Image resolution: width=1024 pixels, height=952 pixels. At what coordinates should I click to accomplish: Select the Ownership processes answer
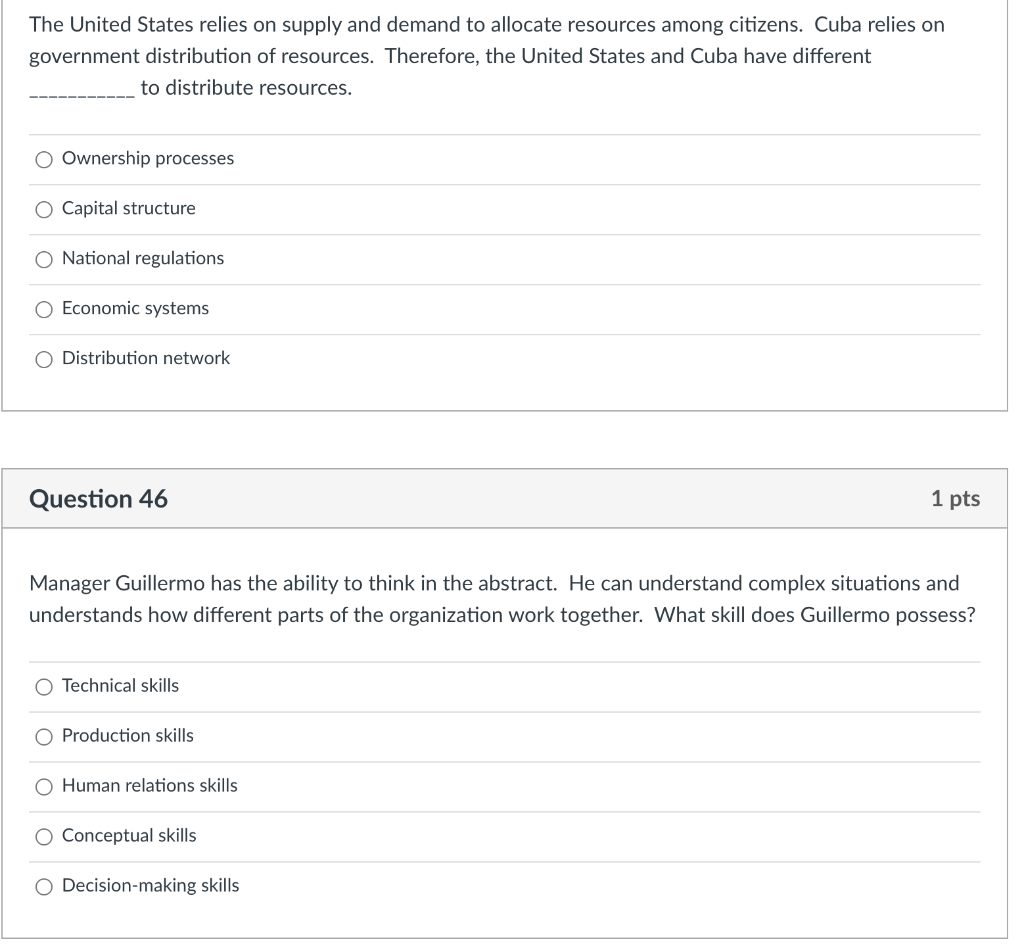point(44,159)
